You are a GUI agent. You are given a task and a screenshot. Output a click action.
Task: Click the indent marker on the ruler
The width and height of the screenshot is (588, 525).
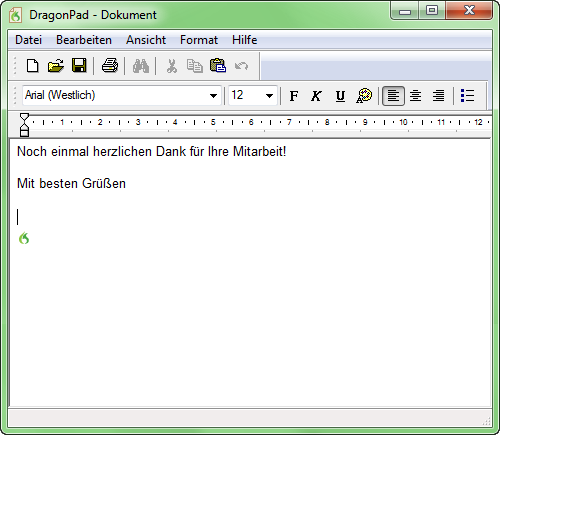24,125
